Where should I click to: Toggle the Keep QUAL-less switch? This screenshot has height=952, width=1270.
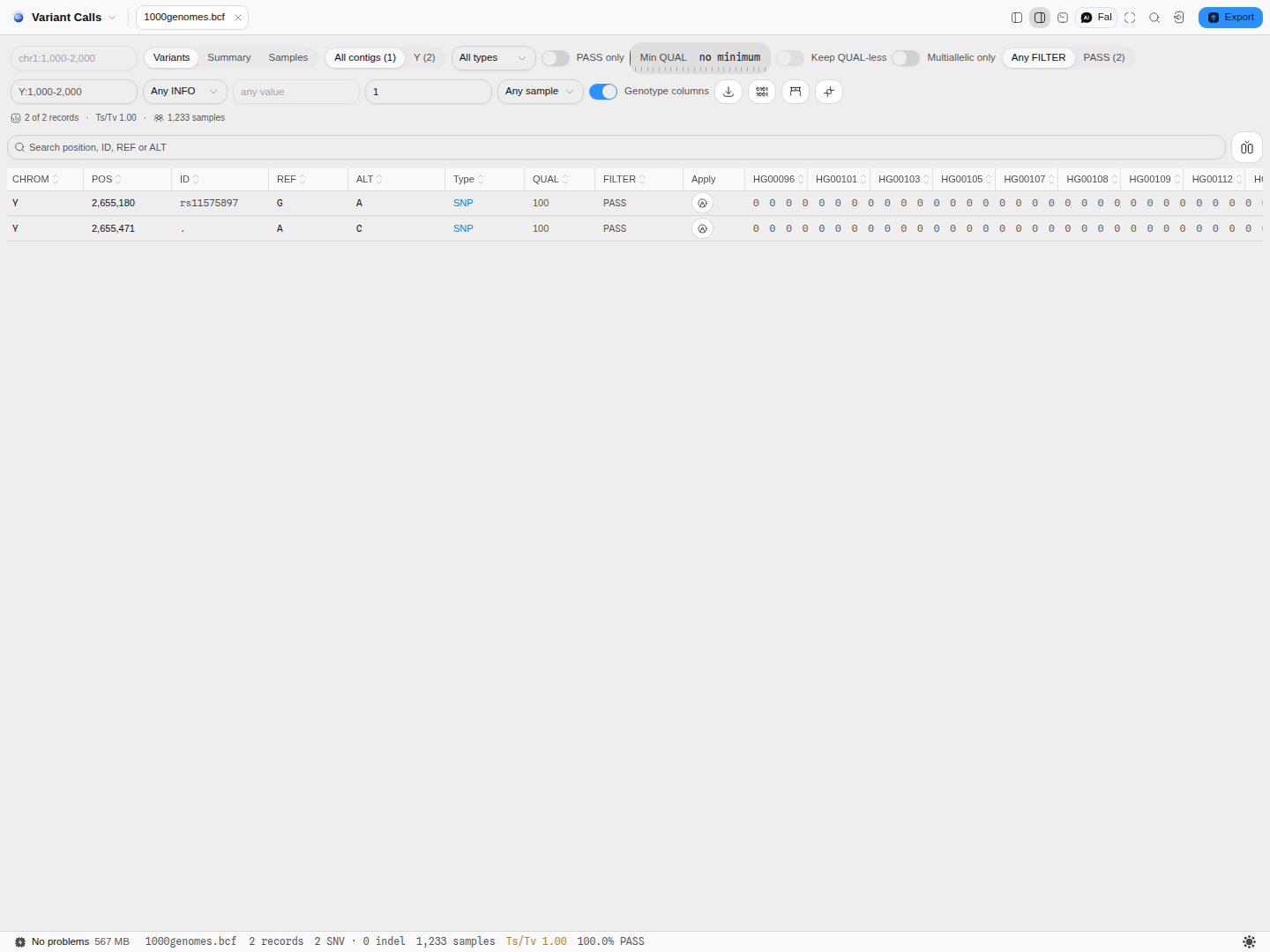point(790,58)
